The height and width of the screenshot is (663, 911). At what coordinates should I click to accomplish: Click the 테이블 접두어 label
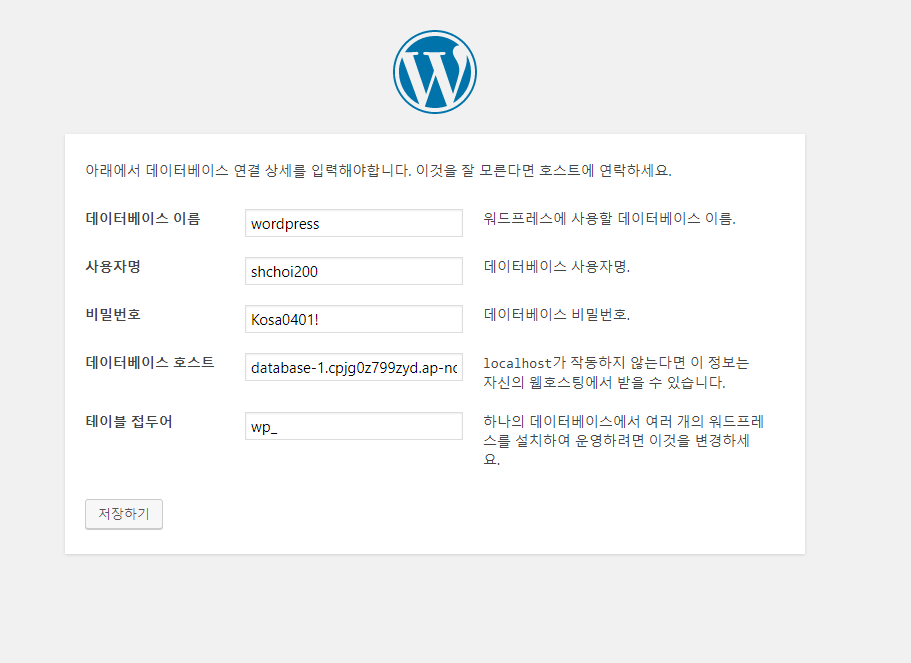pos(129,421)
